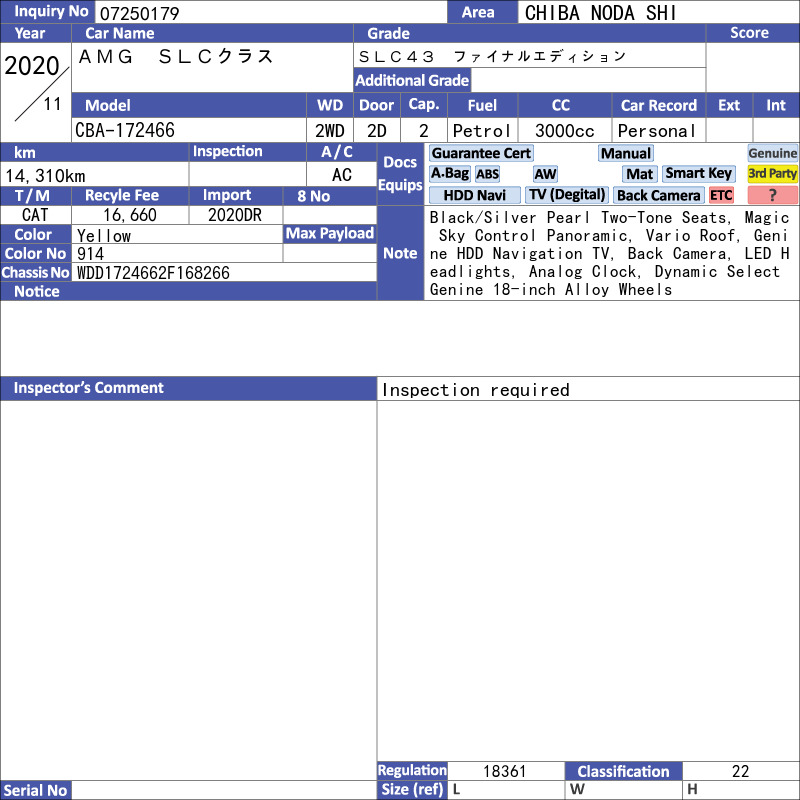This screenshot has height=800, width=800.
Task: Click the red ETC badge
Action: (x=721, y=195)
